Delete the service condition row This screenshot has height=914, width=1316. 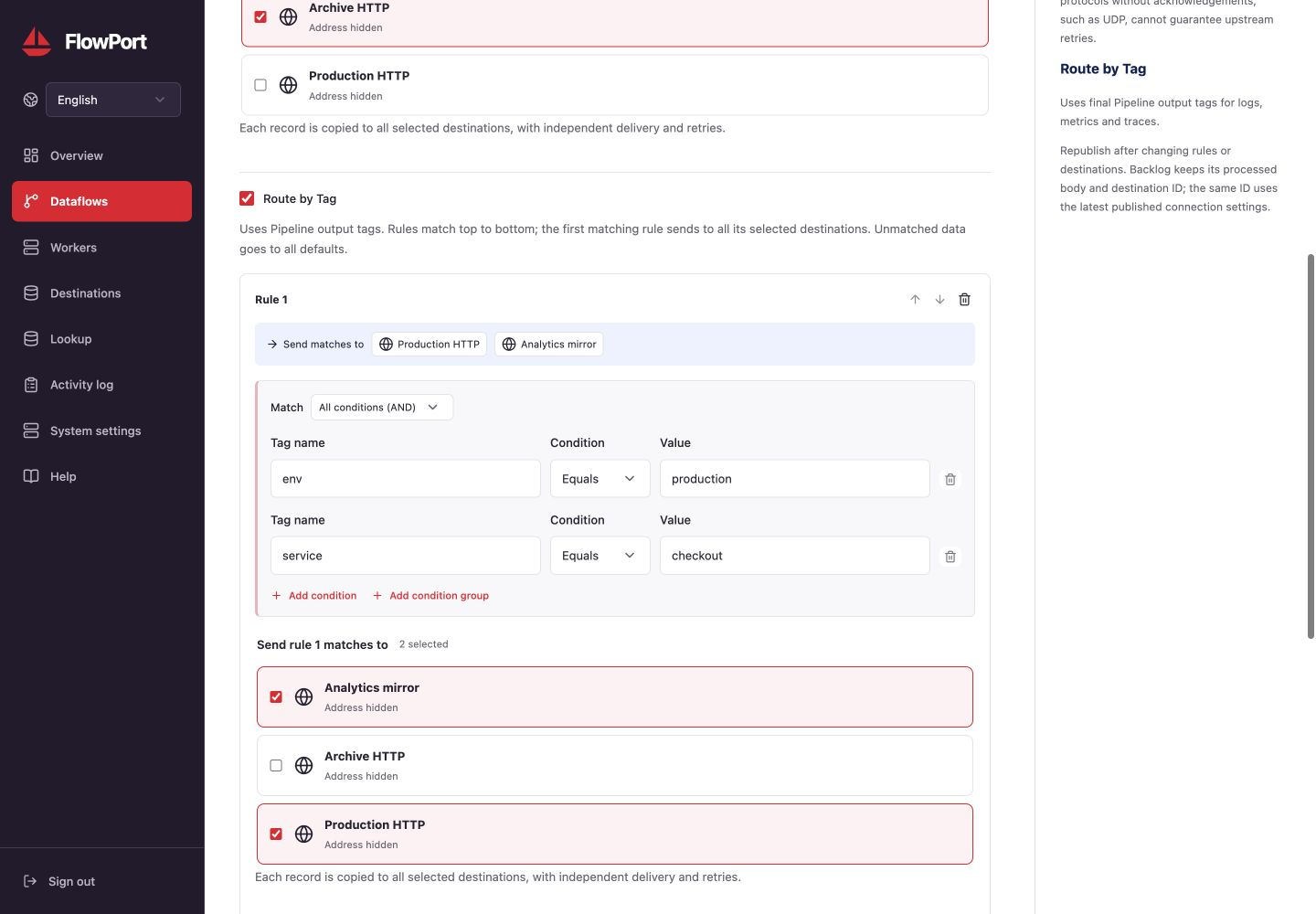950,557
